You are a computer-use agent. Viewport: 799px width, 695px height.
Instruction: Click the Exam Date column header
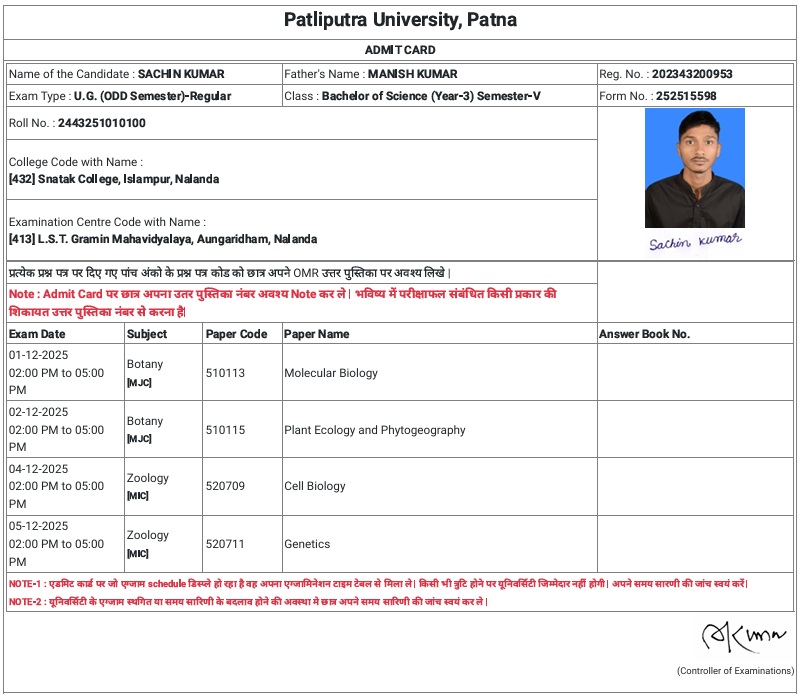[37, 334]
